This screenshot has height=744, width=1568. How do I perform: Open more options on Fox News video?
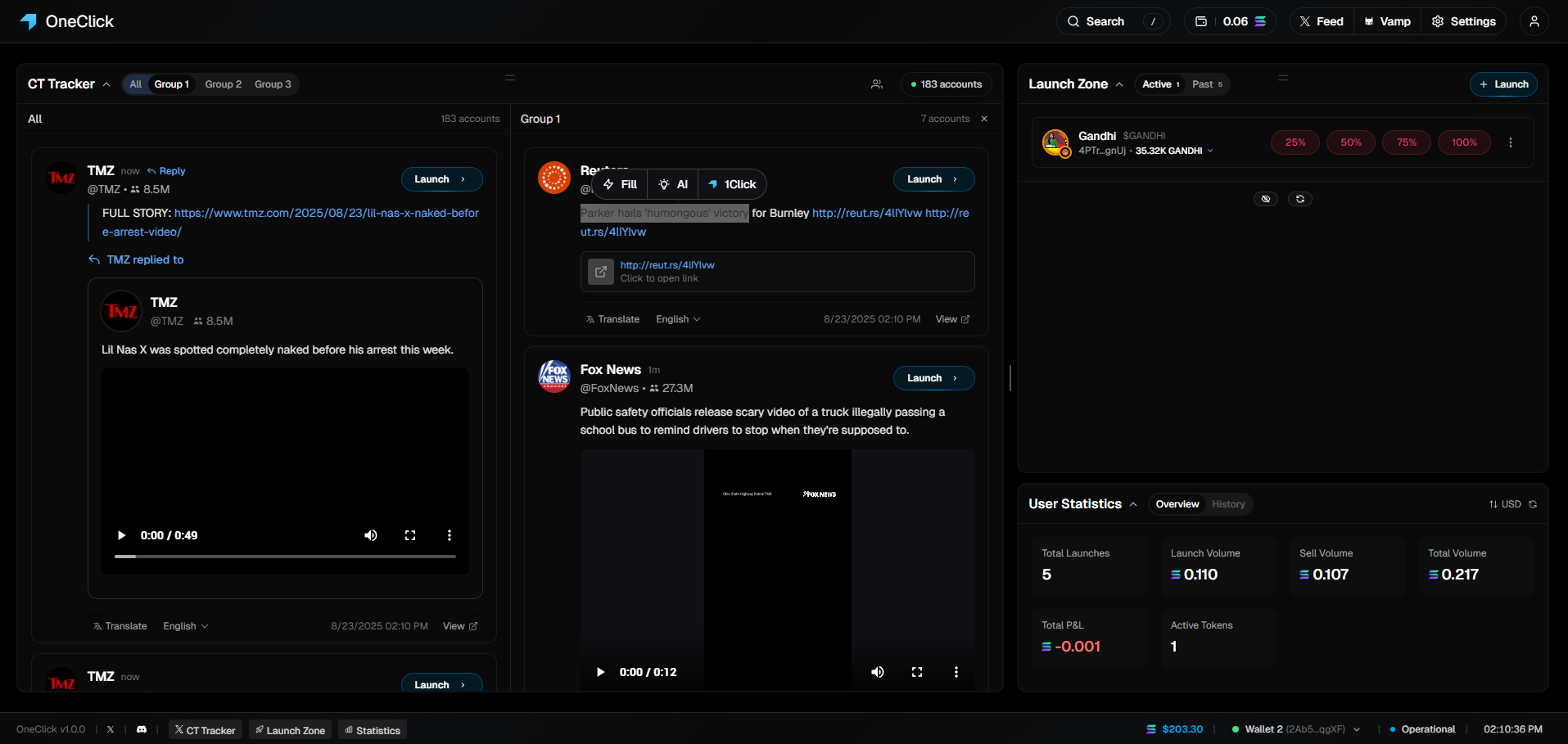tap(956, 672)
